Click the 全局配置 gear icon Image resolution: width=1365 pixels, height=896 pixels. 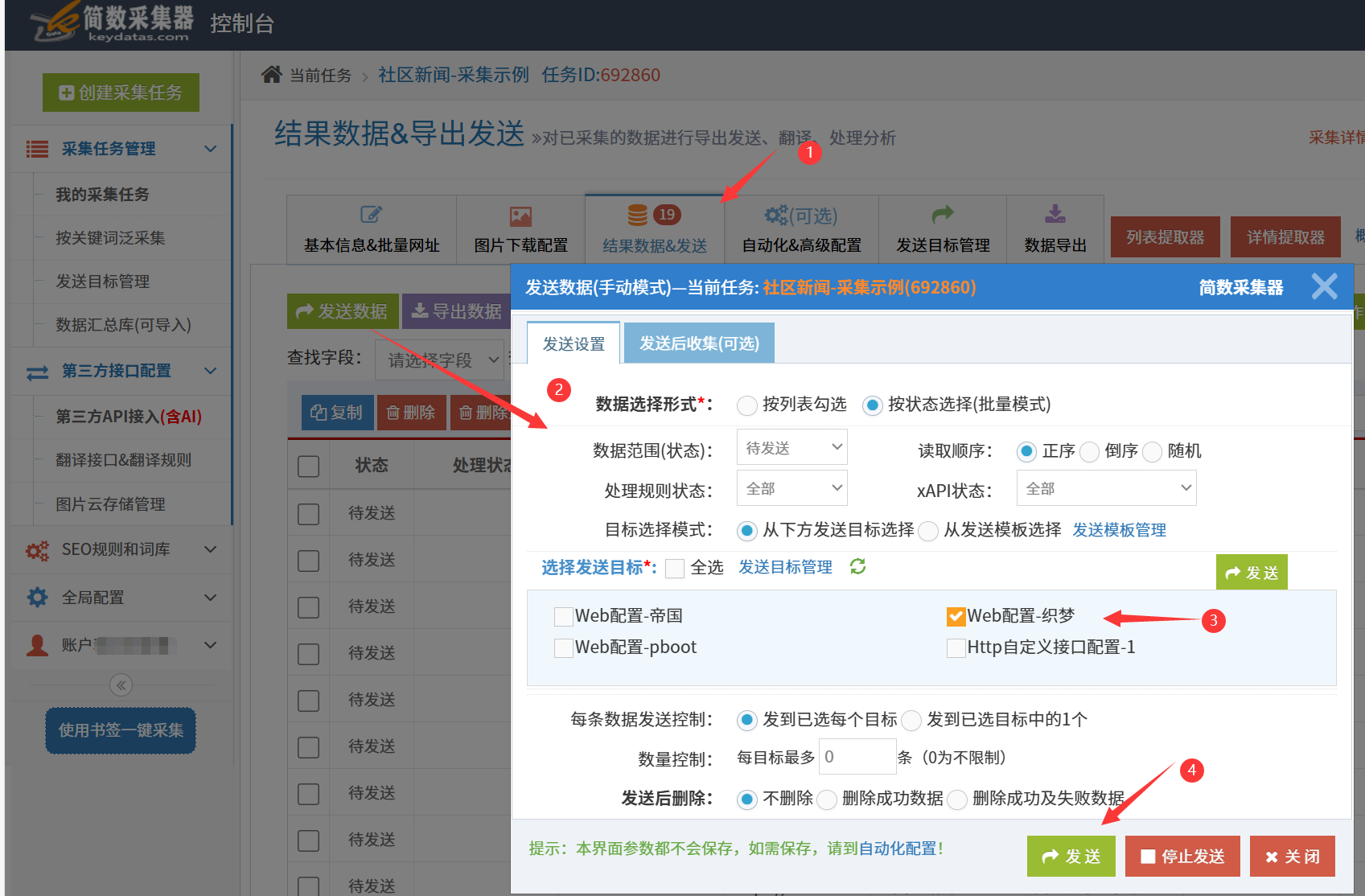tap(37, 598)
